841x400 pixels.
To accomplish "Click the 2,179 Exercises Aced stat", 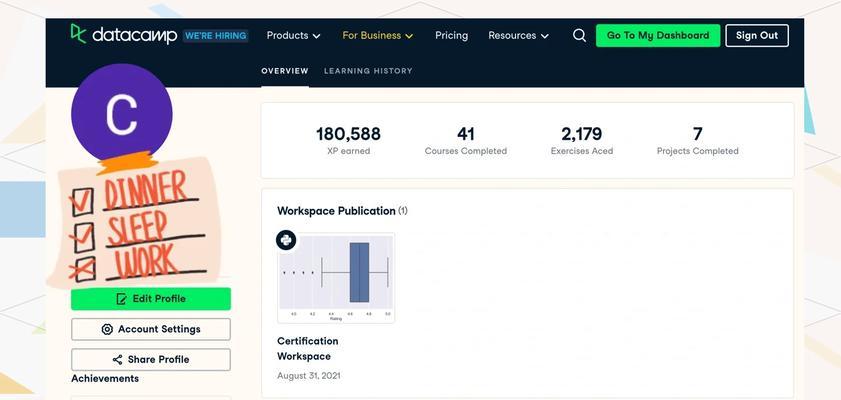I will tap(581, 140).
